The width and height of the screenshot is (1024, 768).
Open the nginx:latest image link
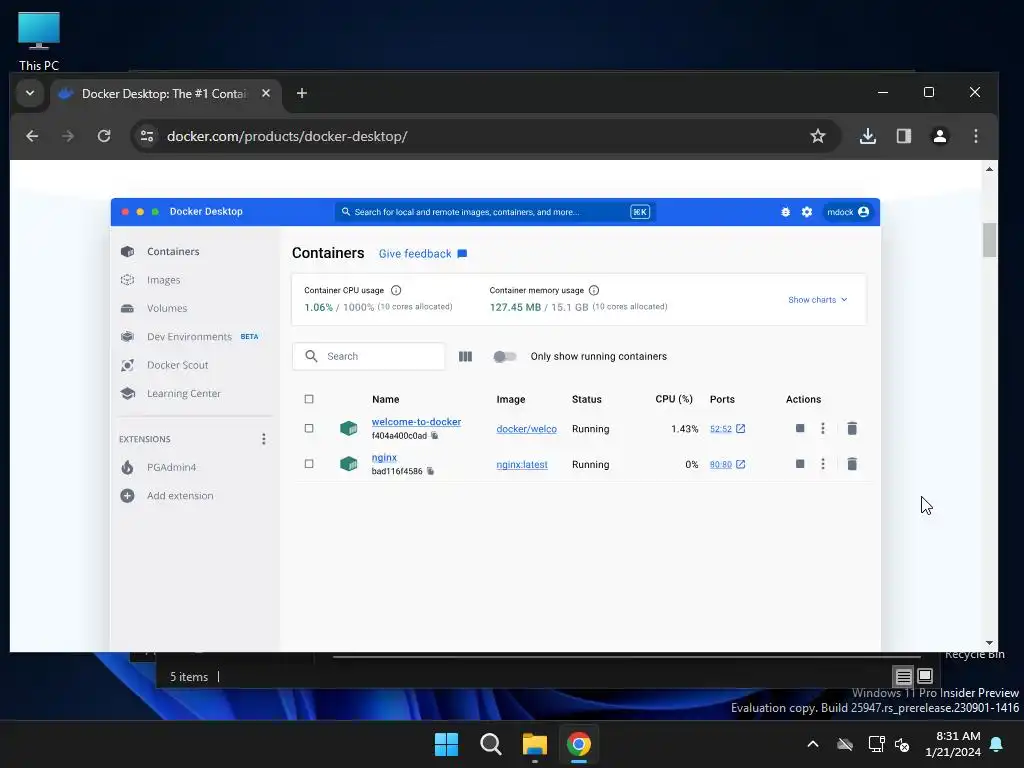tap(522, 464)
